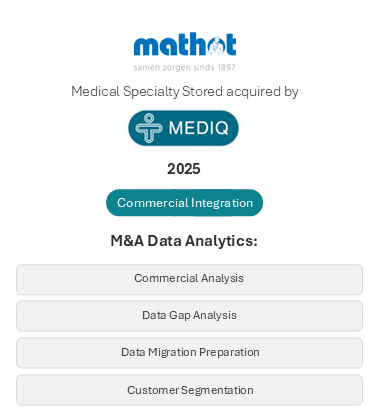Viewport: 378px width, 416px height.
Task: Click the Commercial Integration teal pill
Action: (x=184, y=203)
